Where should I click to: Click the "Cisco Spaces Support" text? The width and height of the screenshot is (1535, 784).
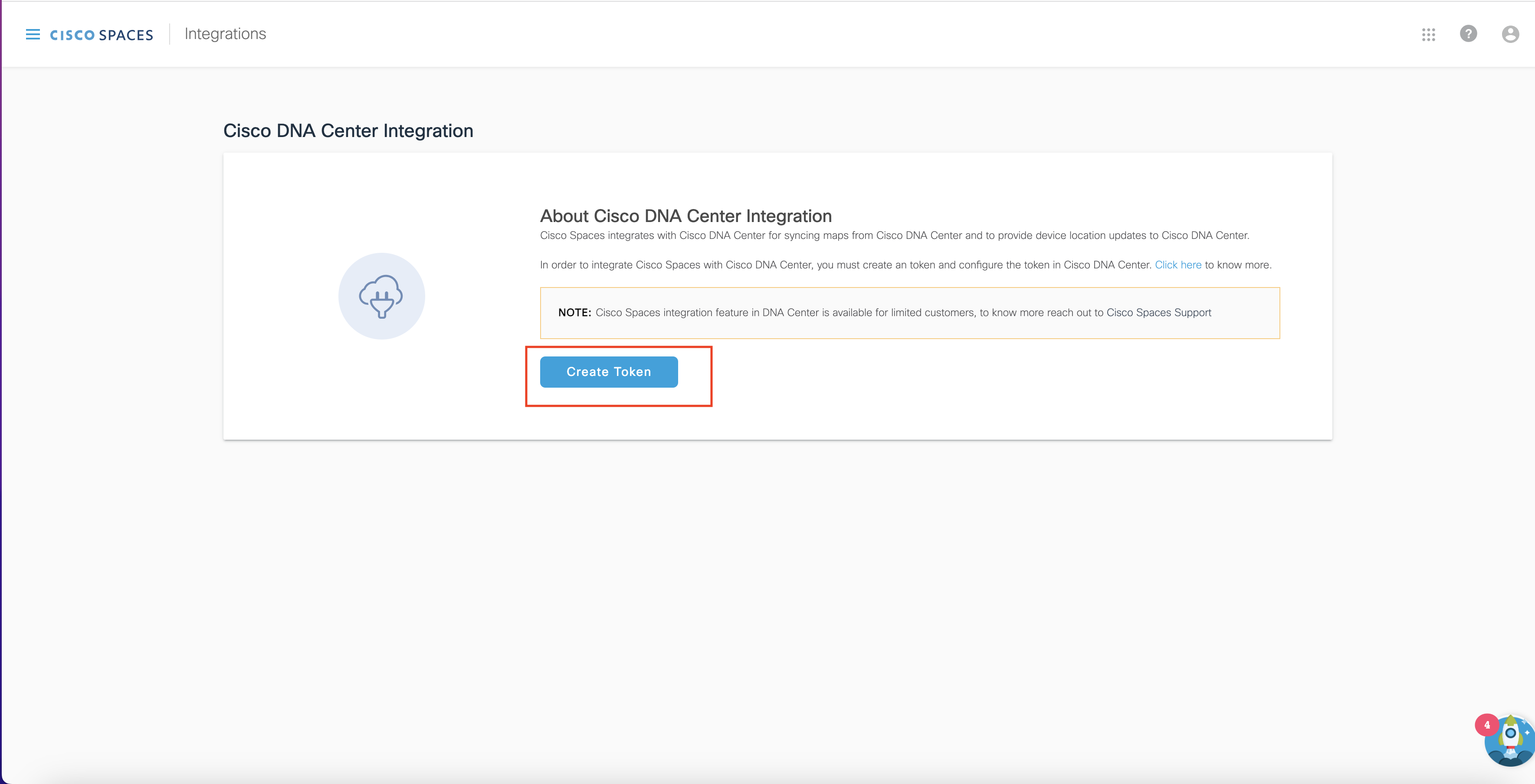[1158, 313]
